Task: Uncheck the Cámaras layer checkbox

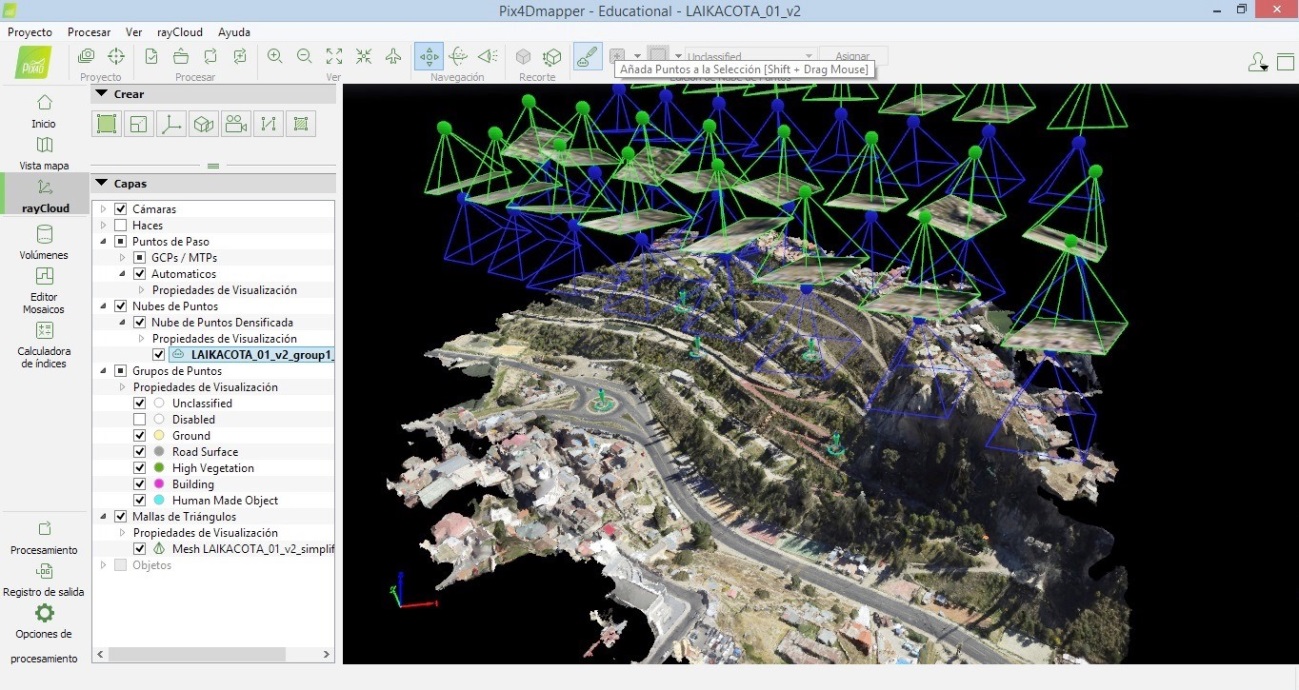Action: tap(121, 209)
